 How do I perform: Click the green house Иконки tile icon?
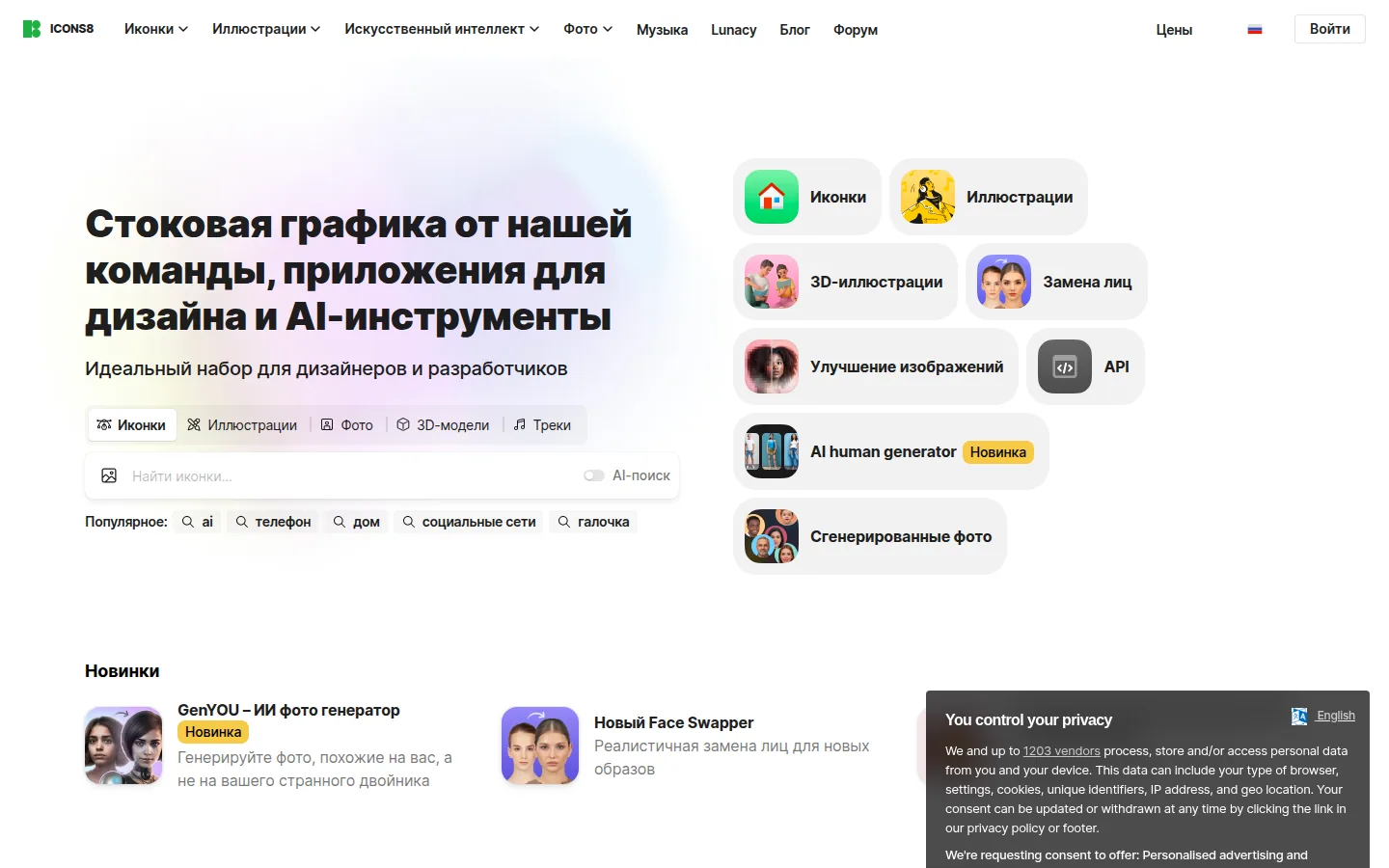772,197
